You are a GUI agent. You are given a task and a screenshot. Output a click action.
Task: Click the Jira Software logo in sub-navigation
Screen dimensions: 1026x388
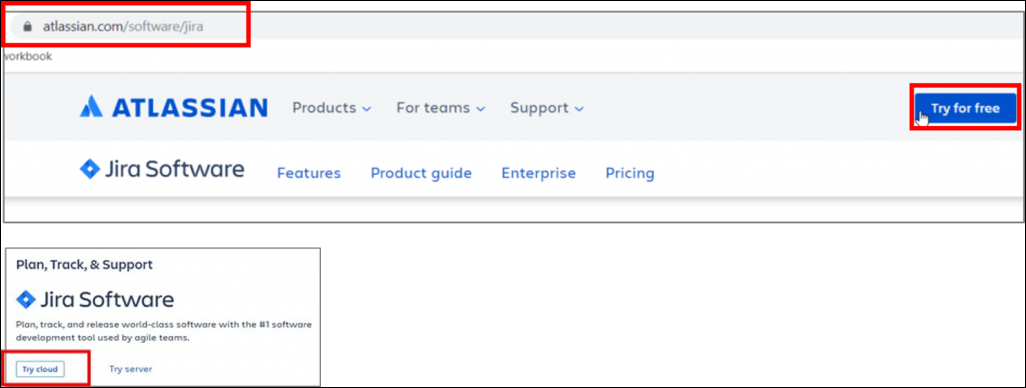162,169
